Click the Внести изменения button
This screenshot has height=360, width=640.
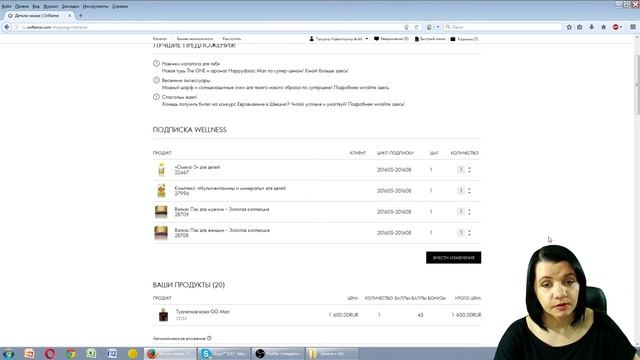pyautogui.click(x=453, y=258)
